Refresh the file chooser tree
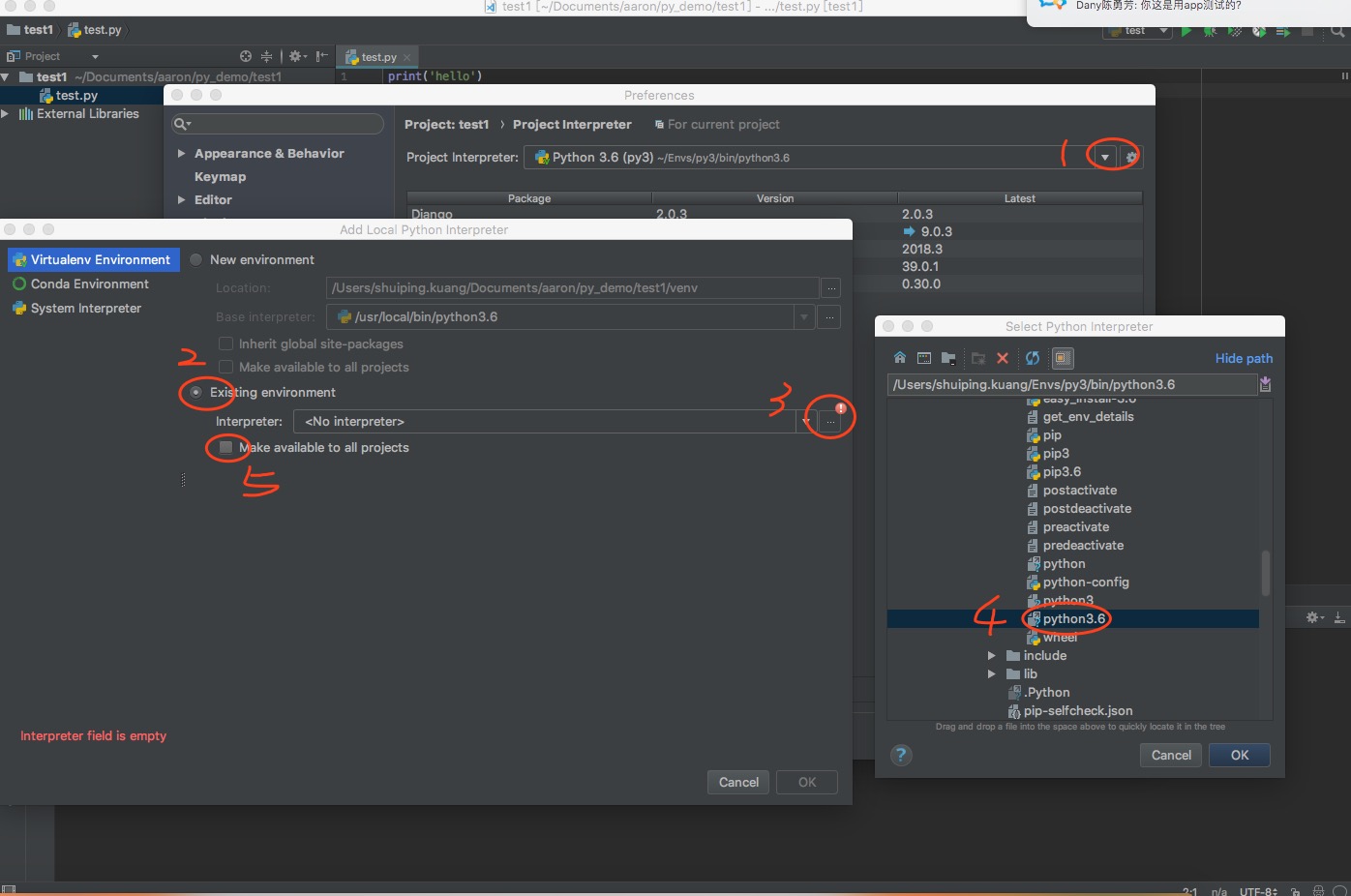The height and width of the screenshot is (896, 1351). tap(1033, 358)
